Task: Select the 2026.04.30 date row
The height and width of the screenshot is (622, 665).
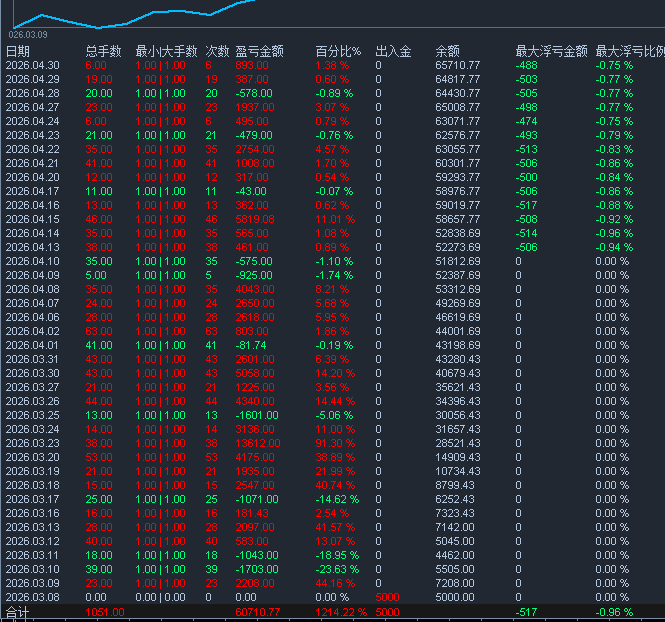Action: [32, 65]
